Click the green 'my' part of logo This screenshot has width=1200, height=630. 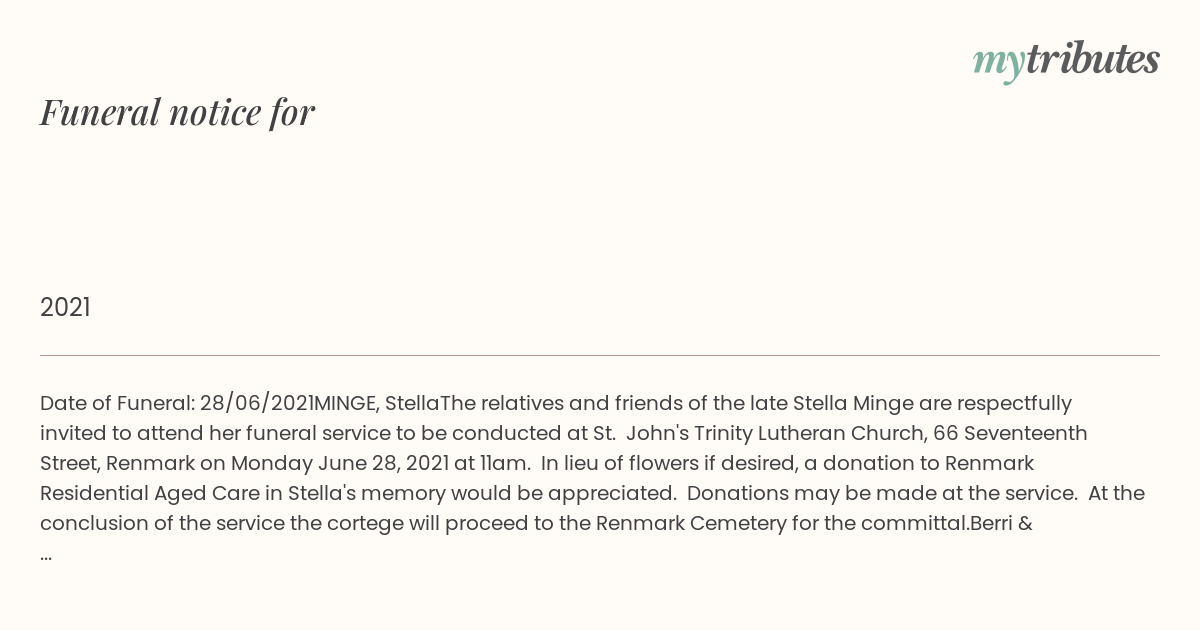coord(998,62)
